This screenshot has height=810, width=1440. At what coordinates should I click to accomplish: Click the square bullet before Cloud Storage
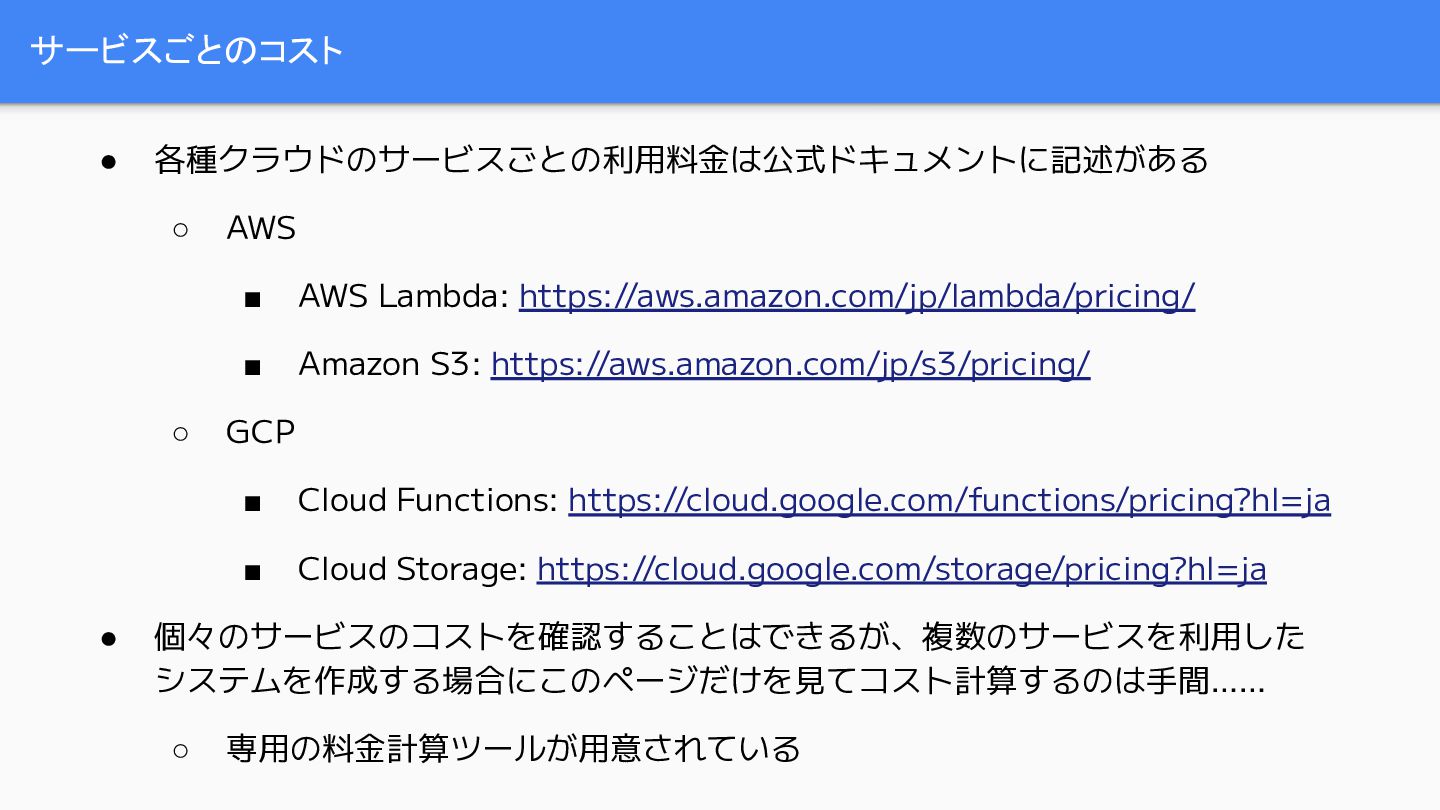252,572
